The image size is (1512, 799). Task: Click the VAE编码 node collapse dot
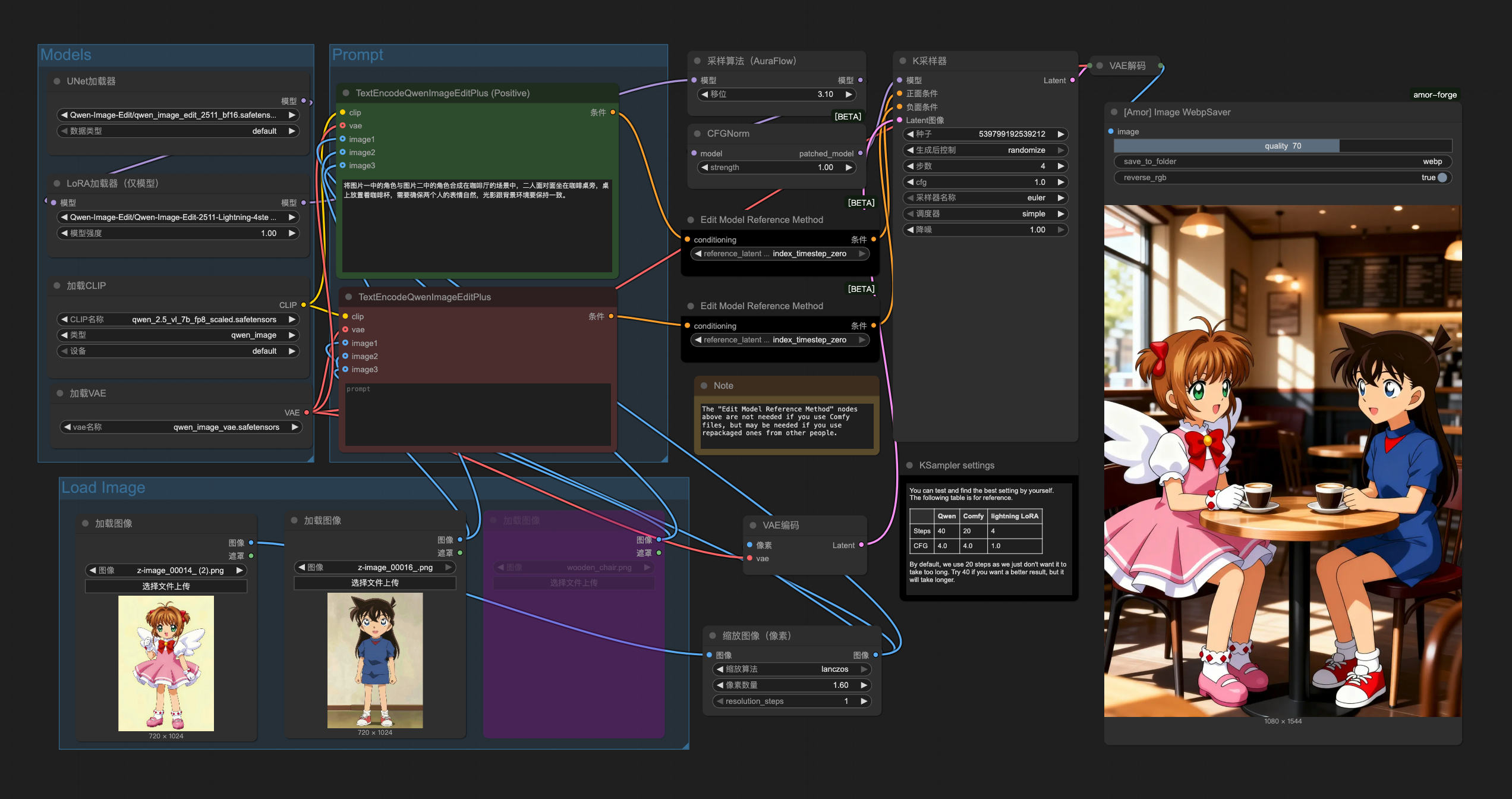(753, 526)
